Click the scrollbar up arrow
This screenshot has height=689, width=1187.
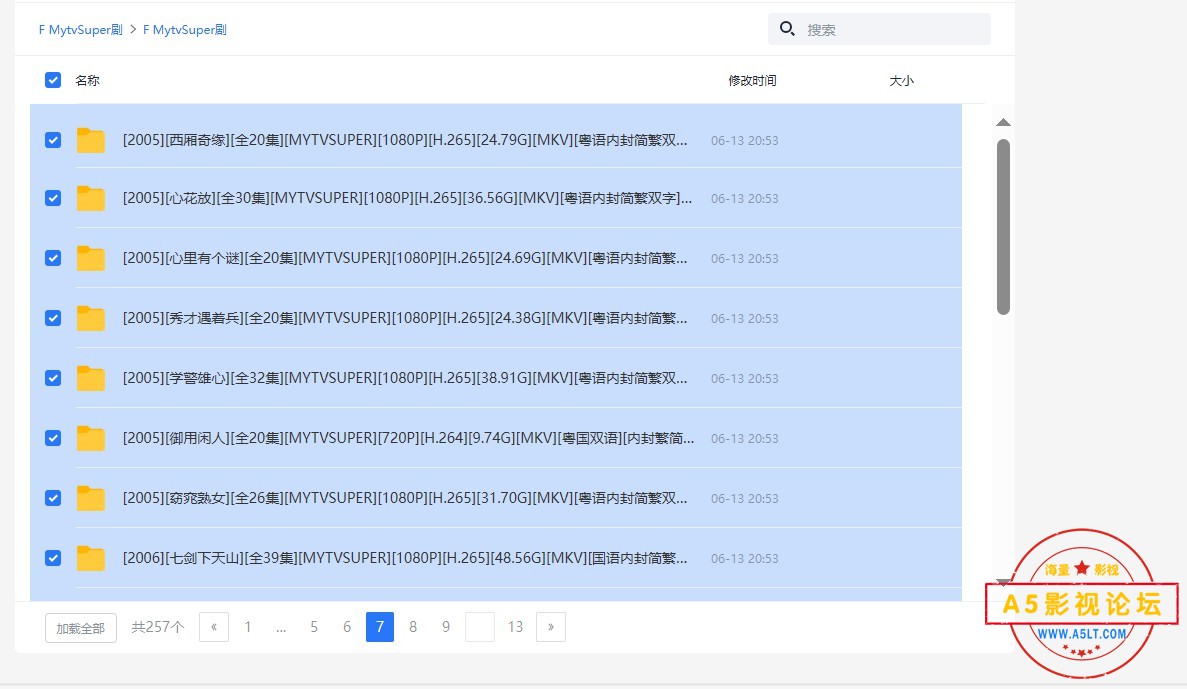click(x=1003, y=122)
